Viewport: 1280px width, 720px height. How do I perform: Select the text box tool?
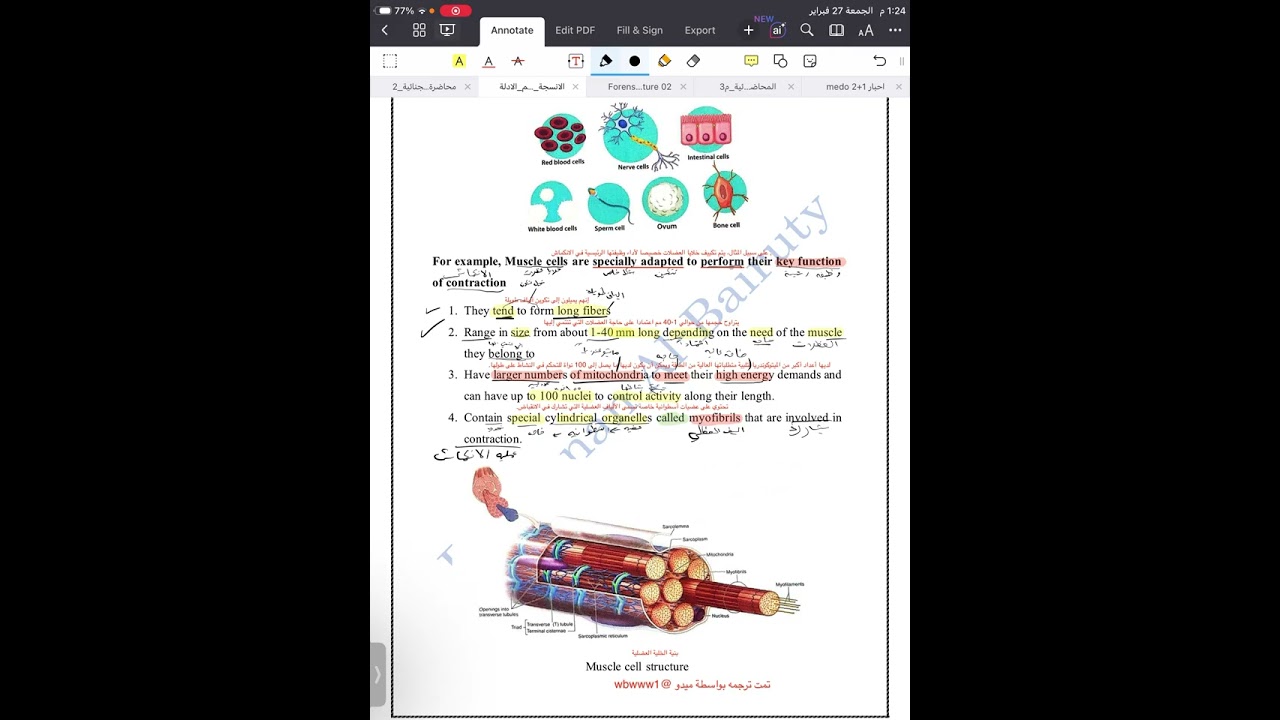[576, 61]
